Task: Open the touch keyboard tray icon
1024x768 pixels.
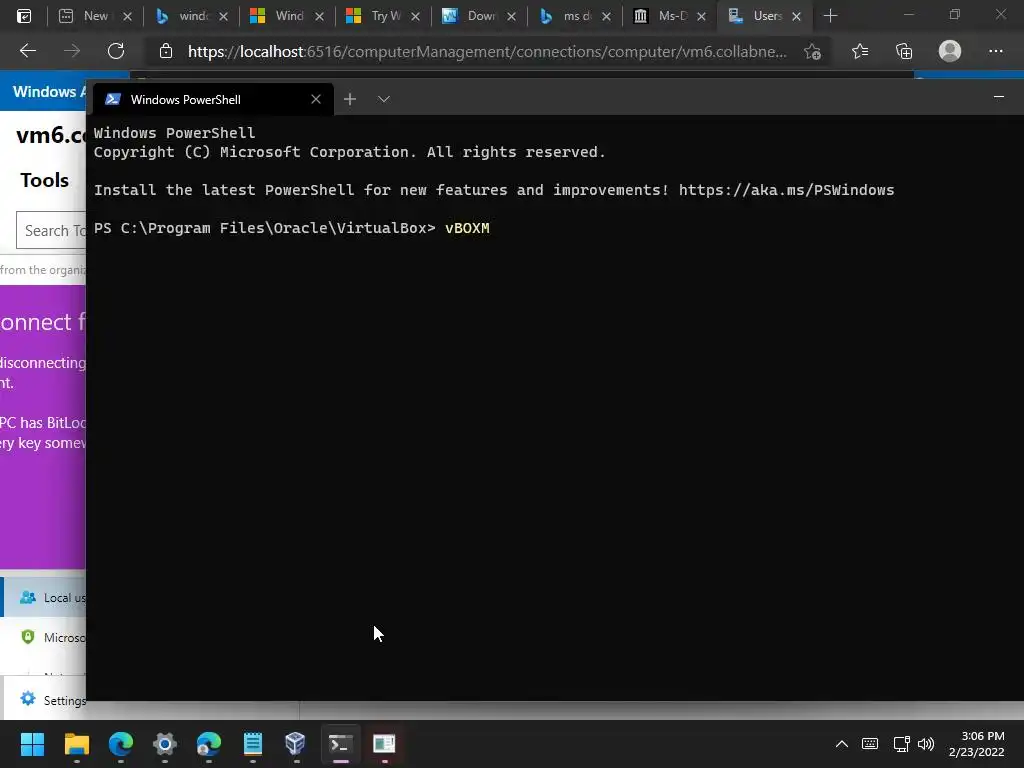Action: [x=870, y=744]
